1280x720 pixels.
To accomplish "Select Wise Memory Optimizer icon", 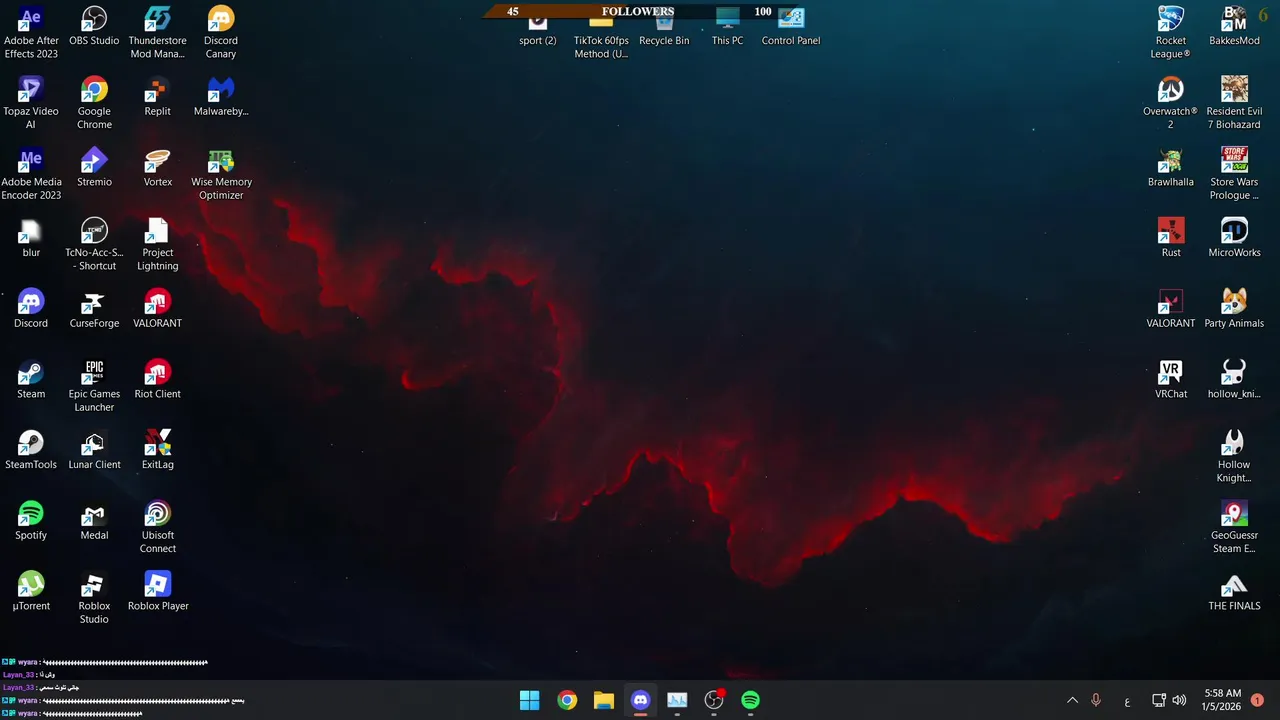I will coord(221,174).
